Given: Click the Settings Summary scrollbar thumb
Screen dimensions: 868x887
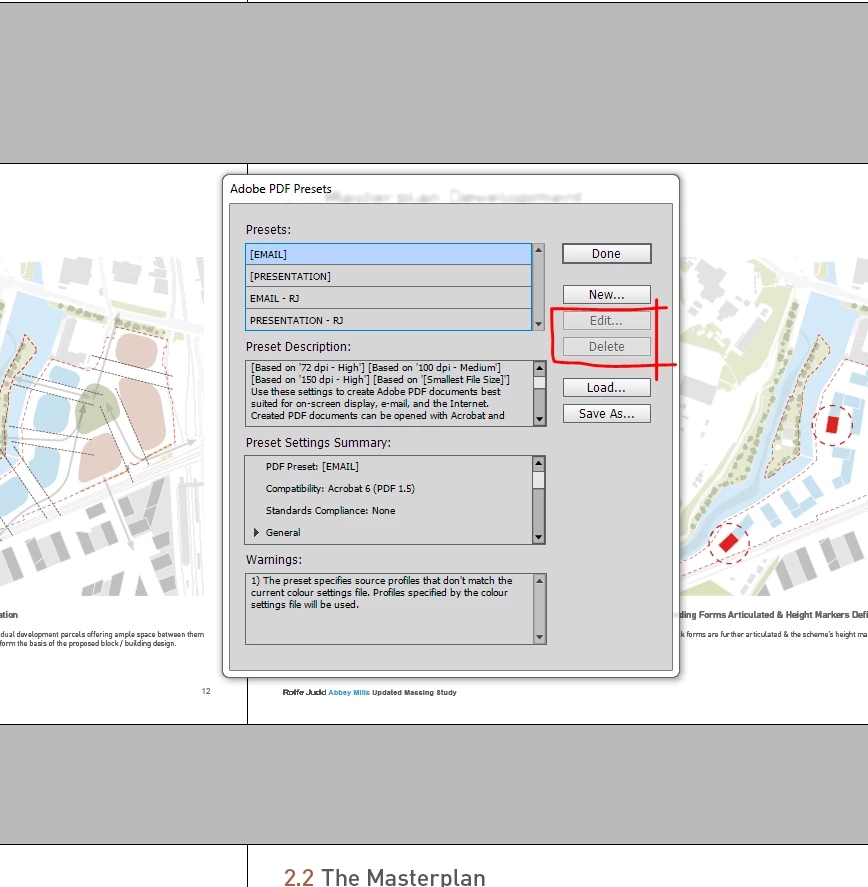Looking at the screenshot, I should coord(539,480).
